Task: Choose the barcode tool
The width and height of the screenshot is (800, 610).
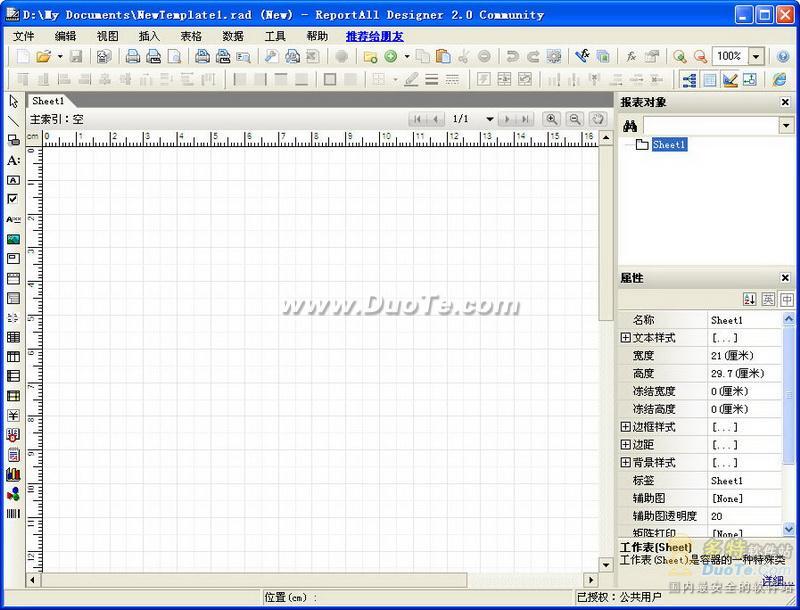Action: [13, 513]
